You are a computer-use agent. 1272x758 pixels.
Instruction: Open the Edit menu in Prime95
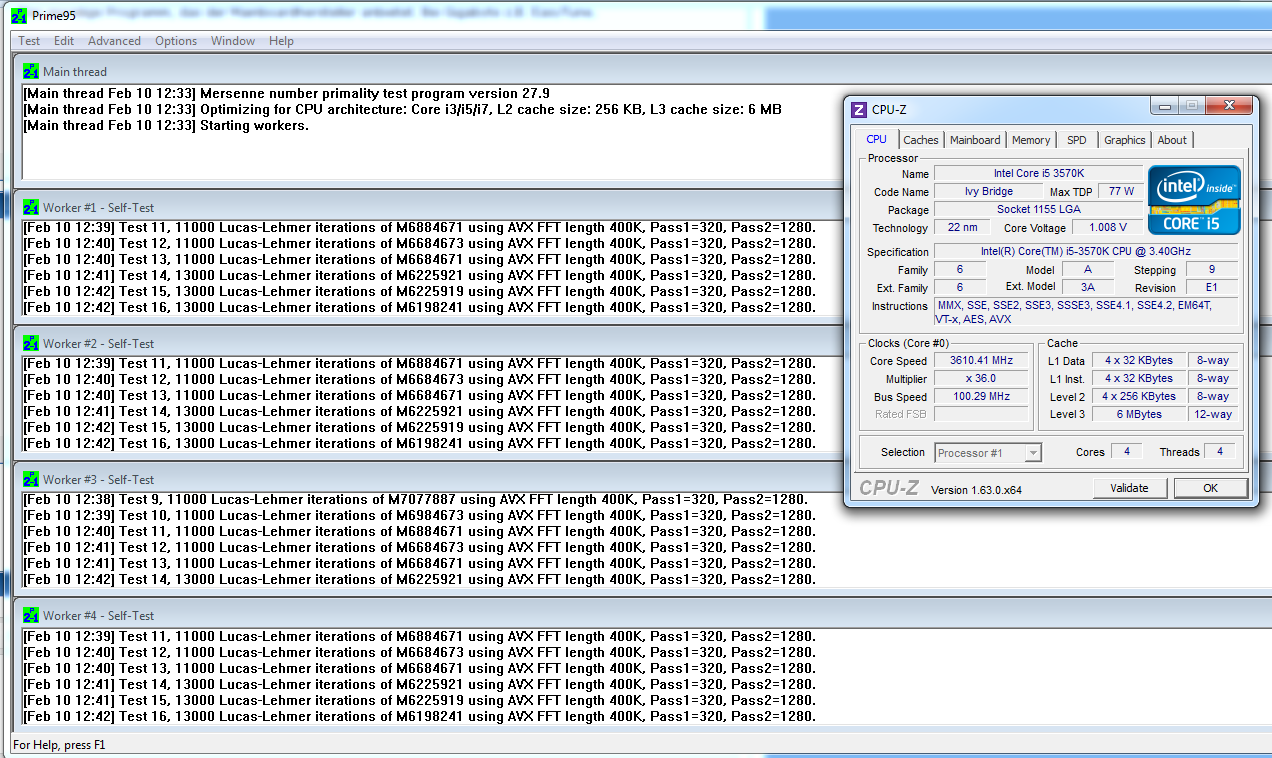point(64,41)
